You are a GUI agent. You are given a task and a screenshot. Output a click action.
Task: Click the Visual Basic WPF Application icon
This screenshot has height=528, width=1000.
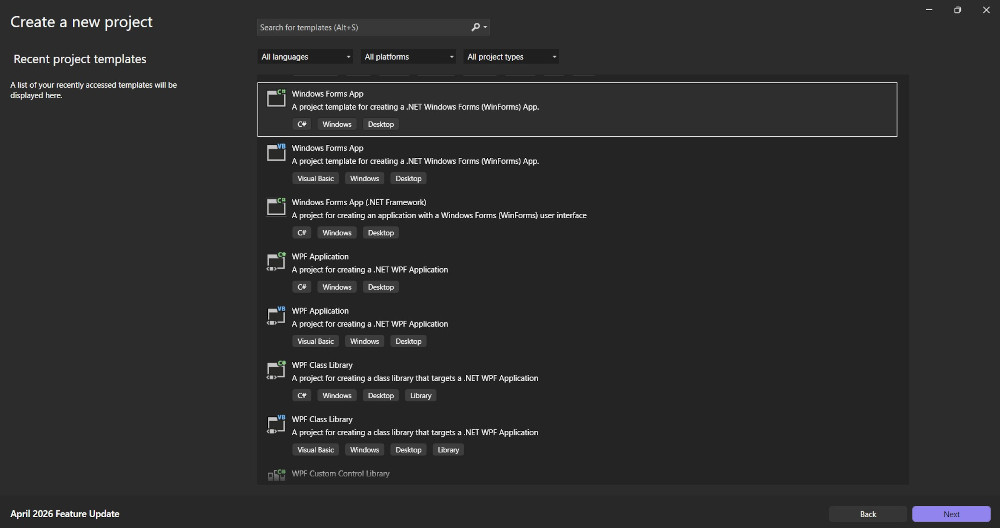[276, 315]
